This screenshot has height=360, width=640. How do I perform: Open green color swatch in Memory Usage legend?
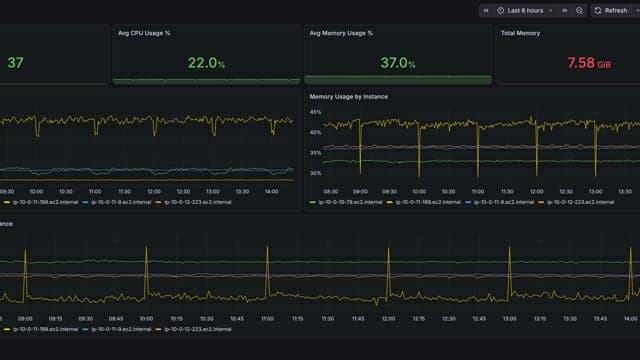[313, 202]
